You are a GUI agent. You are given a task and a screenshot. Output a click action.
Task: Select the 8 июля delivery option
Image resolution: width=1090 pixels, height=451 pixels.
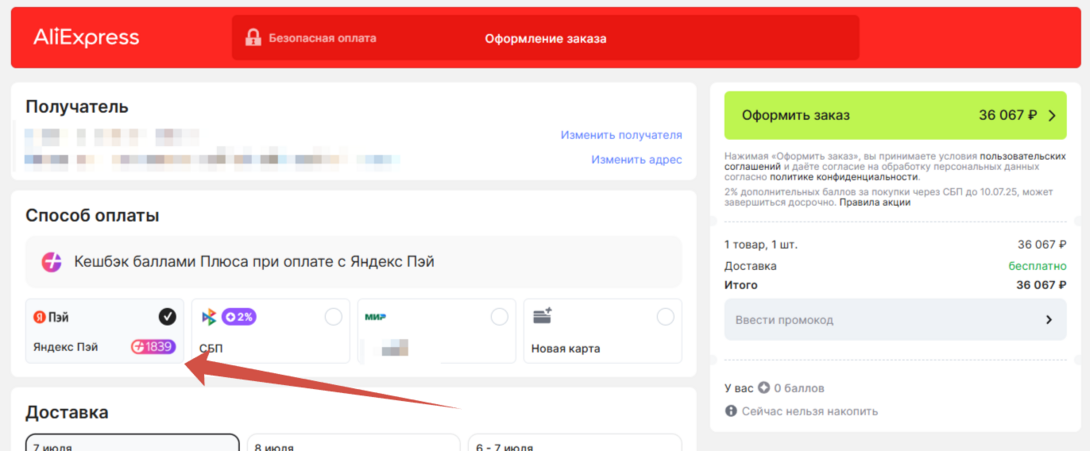coord(354,444)
